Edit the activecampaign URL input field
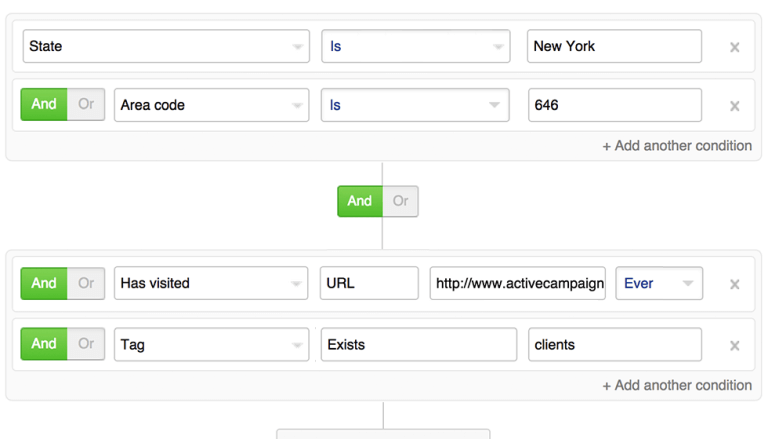 518,283
